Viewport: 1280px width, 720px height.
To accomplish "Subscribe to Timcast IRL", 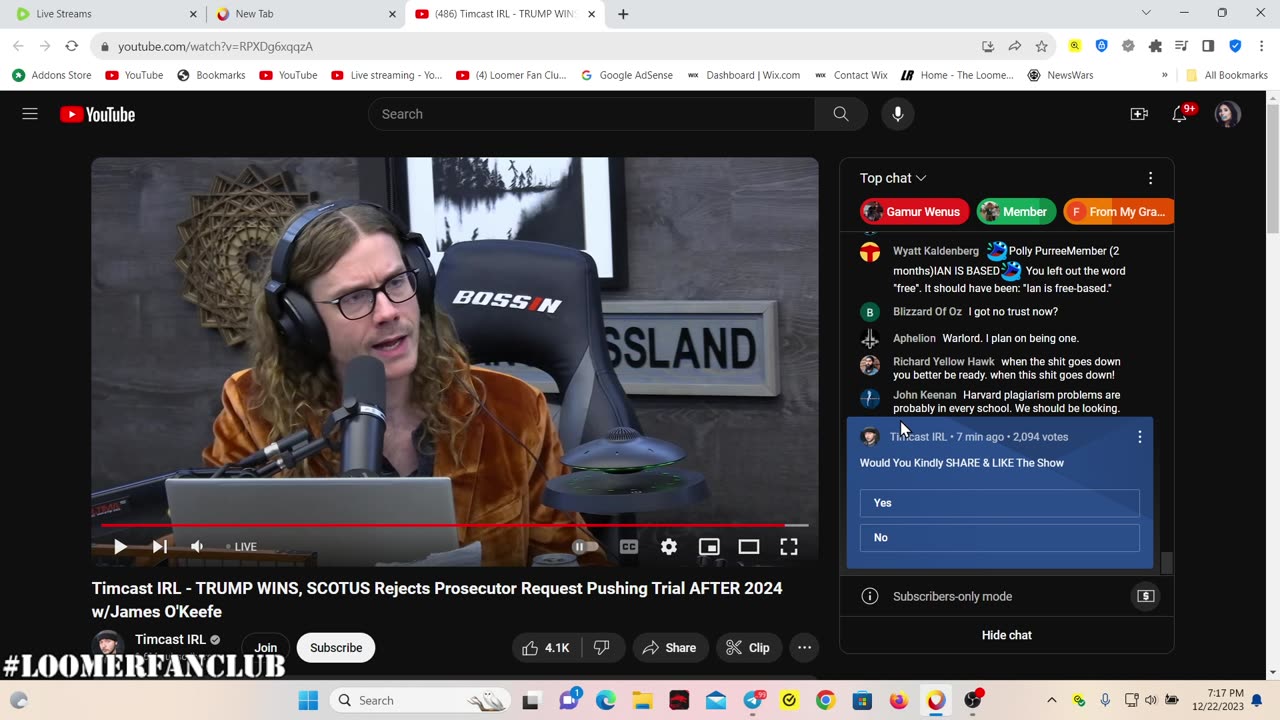I will pos(336,648).
